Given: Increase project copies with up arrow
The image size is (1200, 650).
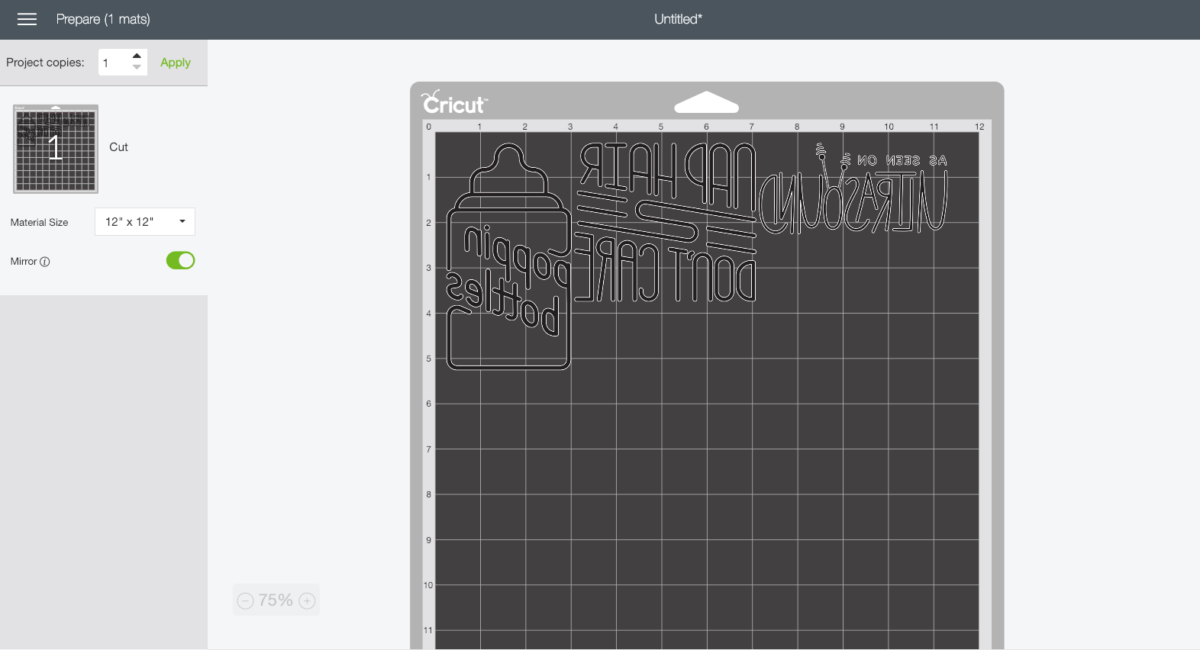Looking at the screenshot, I should pos(137,56).
